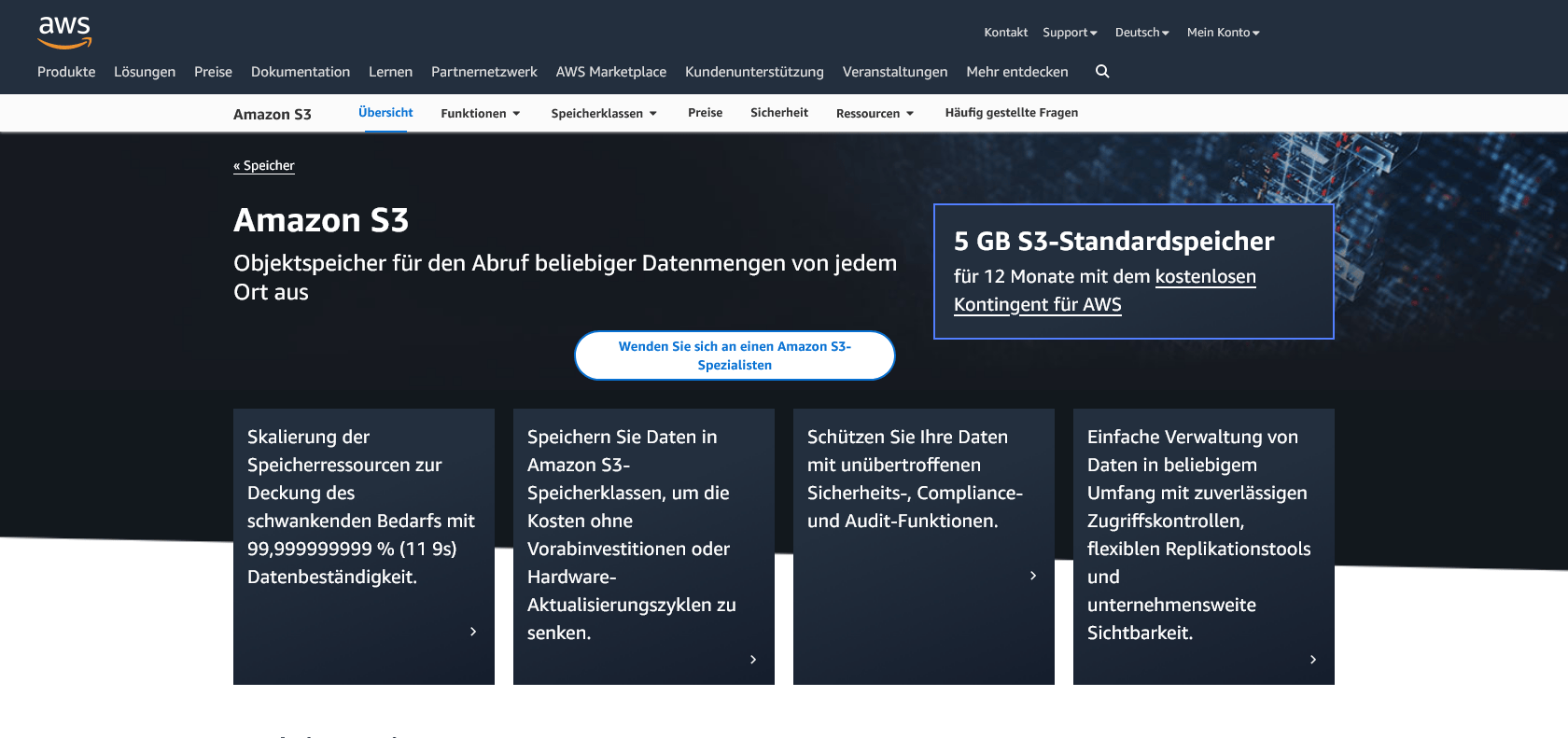This screenshot has width=1568, height=738.
Task: Click Wenden Sie sich an Amazon S3-Spezialisten button
Action: (x=735, y=355)
